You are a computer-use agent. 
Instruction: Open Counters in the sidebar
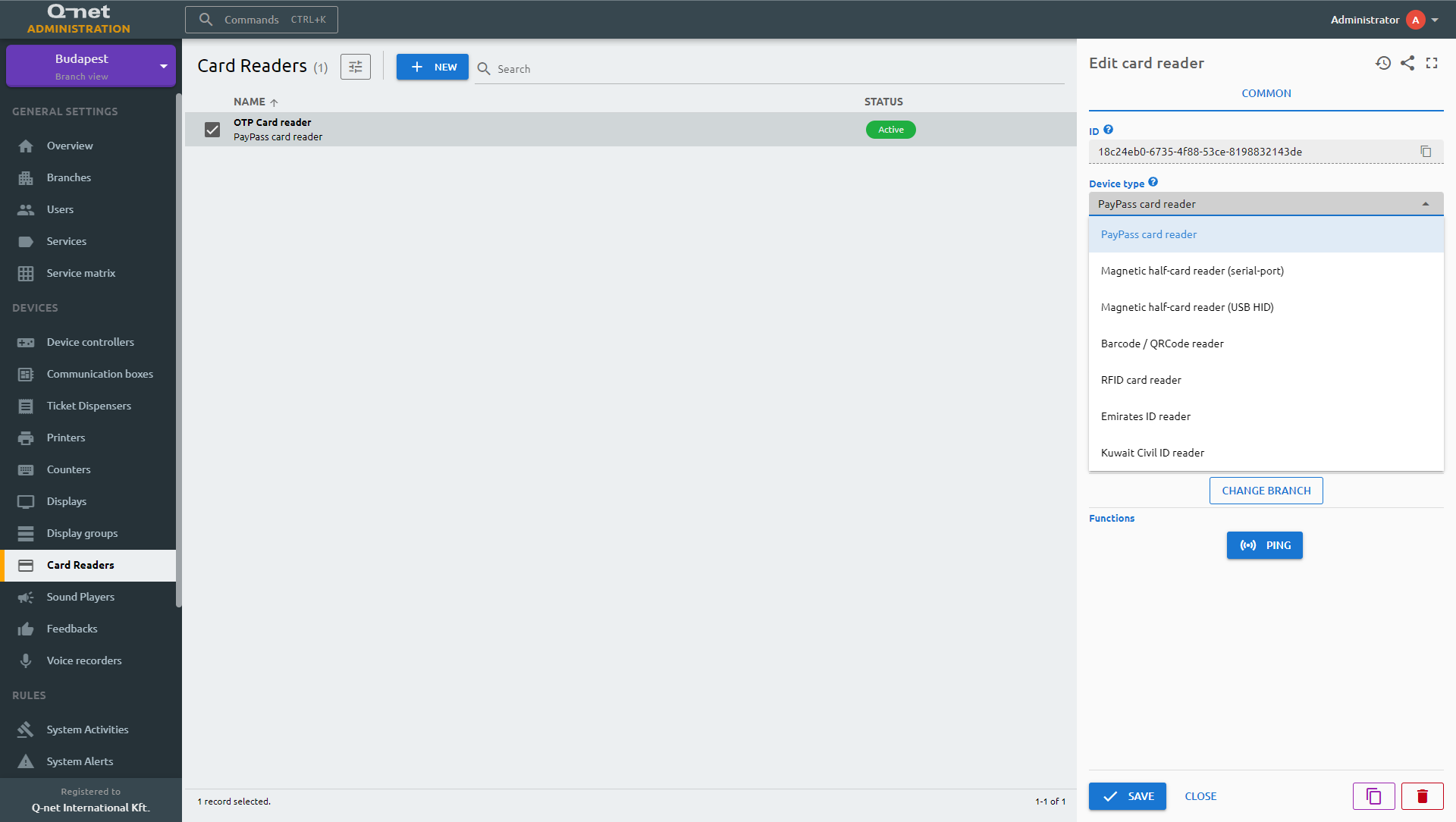click(88, 469)
